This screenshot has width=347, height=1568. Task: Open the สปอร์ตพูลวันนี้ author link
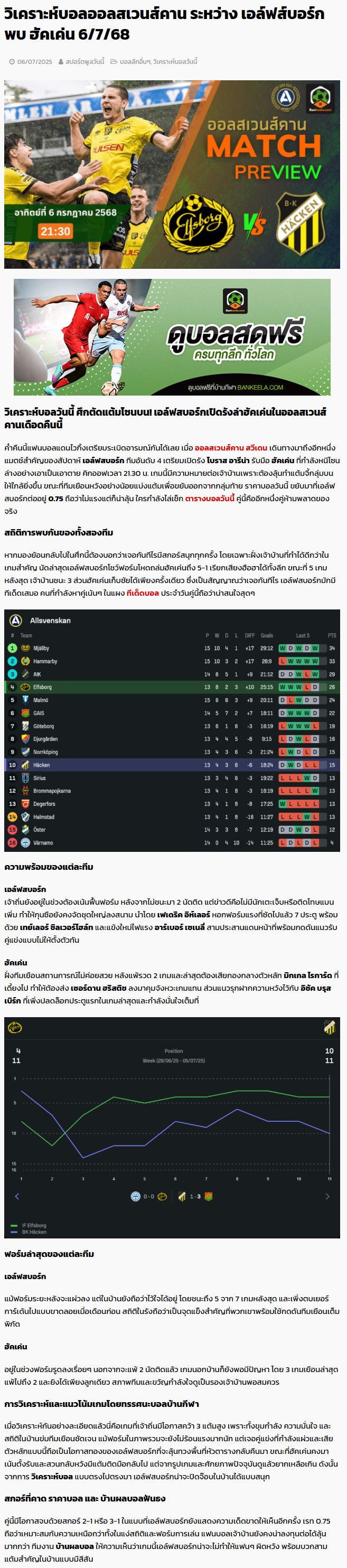[85, 61]
